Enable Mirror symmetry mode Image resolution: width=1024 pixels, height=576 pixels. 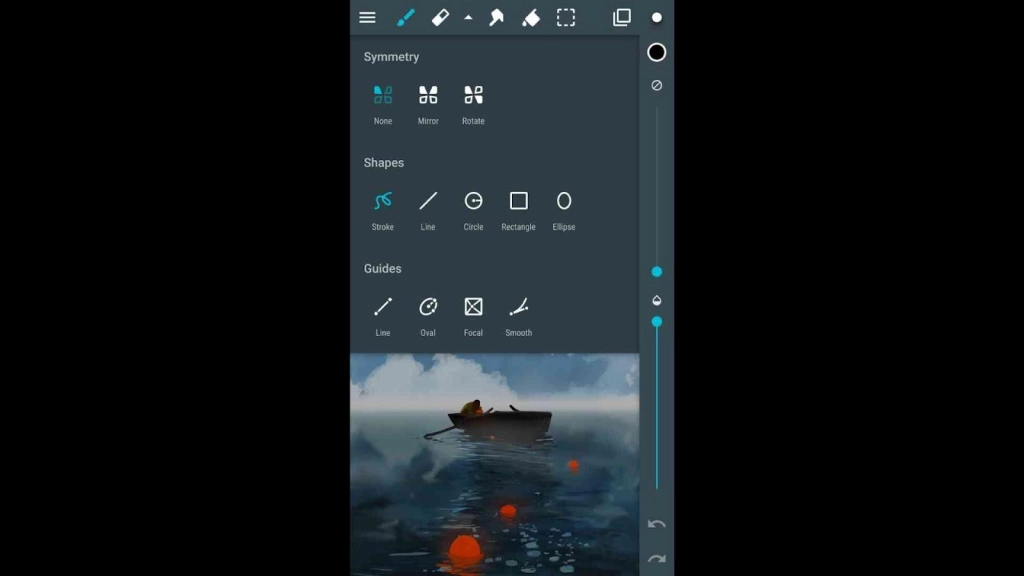[x=428, y=97]
